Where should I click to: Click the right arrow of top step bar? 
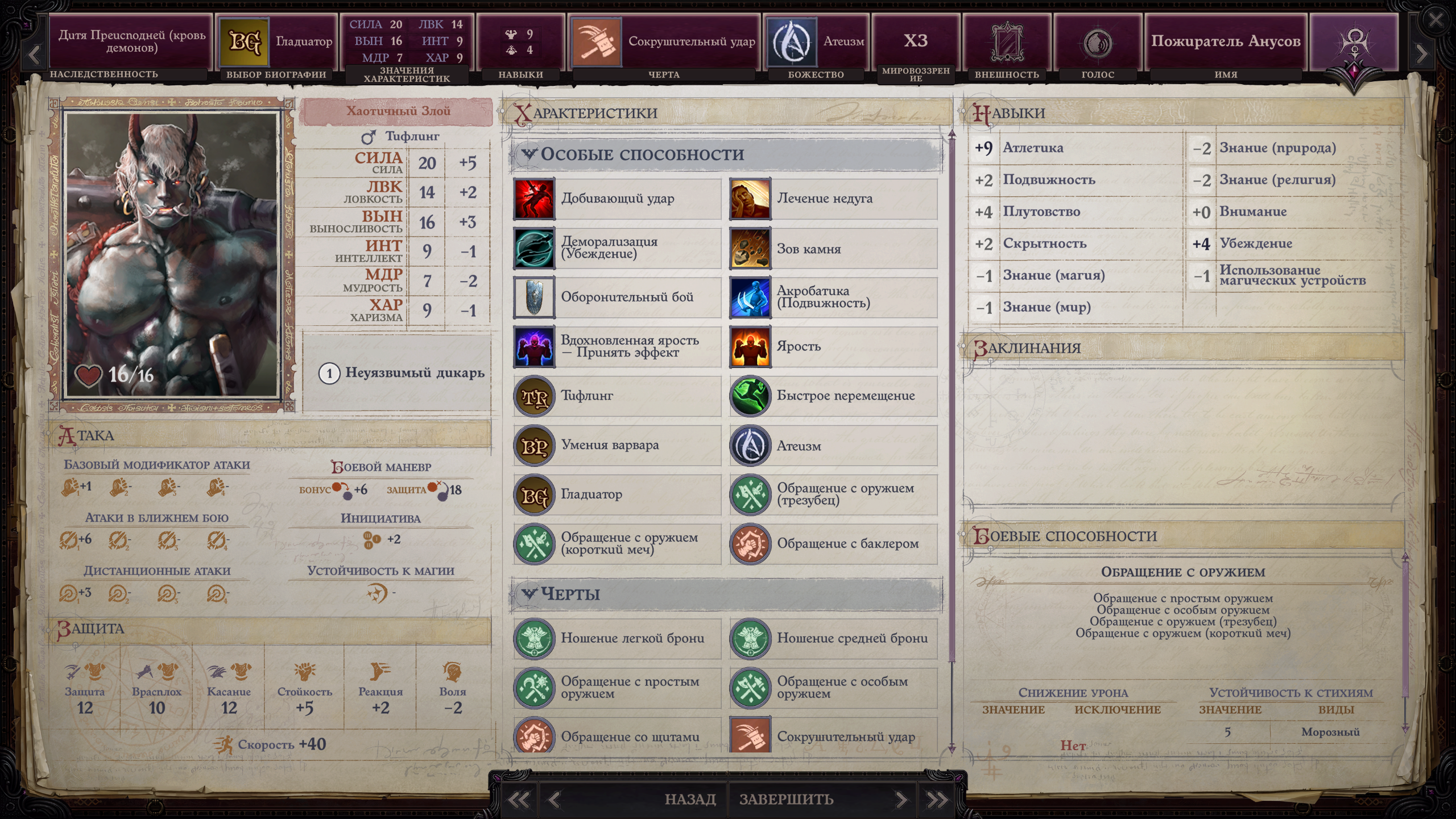(1421, 54)
